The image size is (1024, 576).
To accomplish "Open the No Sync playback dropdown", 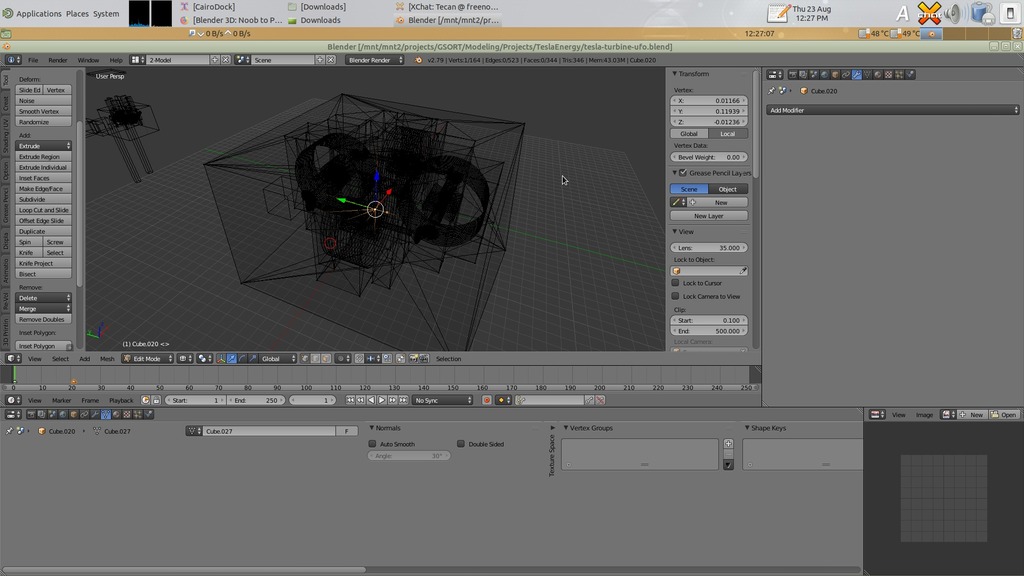I will coord(442,400).
